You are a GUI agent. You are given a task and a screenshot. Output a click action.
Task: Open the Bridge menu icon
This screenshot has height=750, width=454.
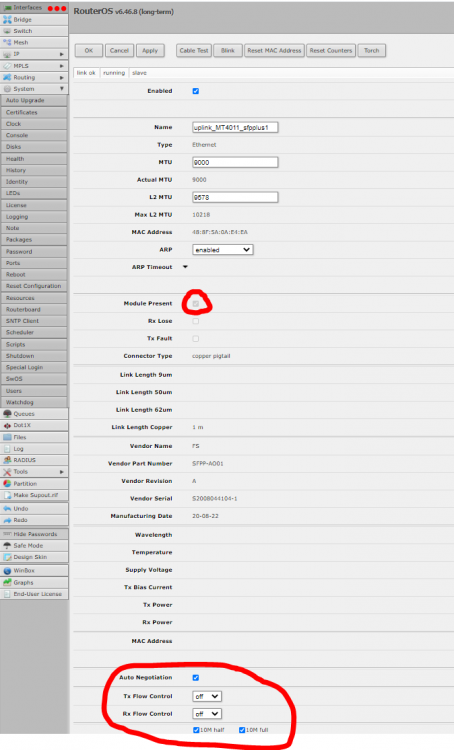(x=7, y=20)
